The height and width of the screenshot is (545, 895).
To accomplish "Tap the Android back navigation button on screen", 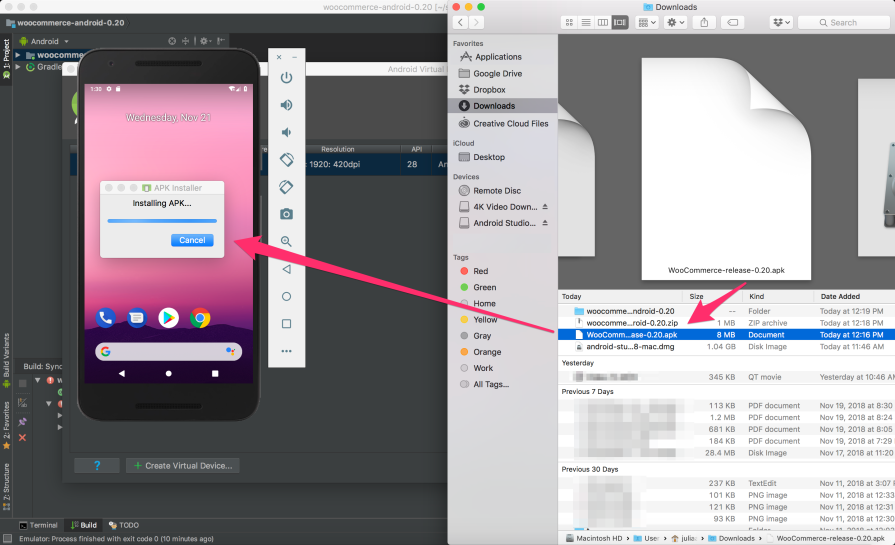I will 122,373.
